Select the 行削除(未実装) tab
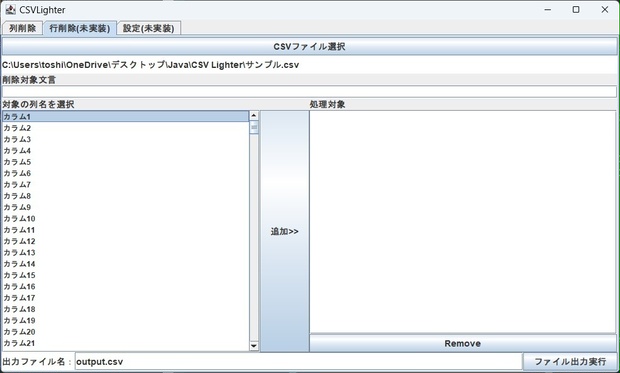 click(x=79, y=28)
